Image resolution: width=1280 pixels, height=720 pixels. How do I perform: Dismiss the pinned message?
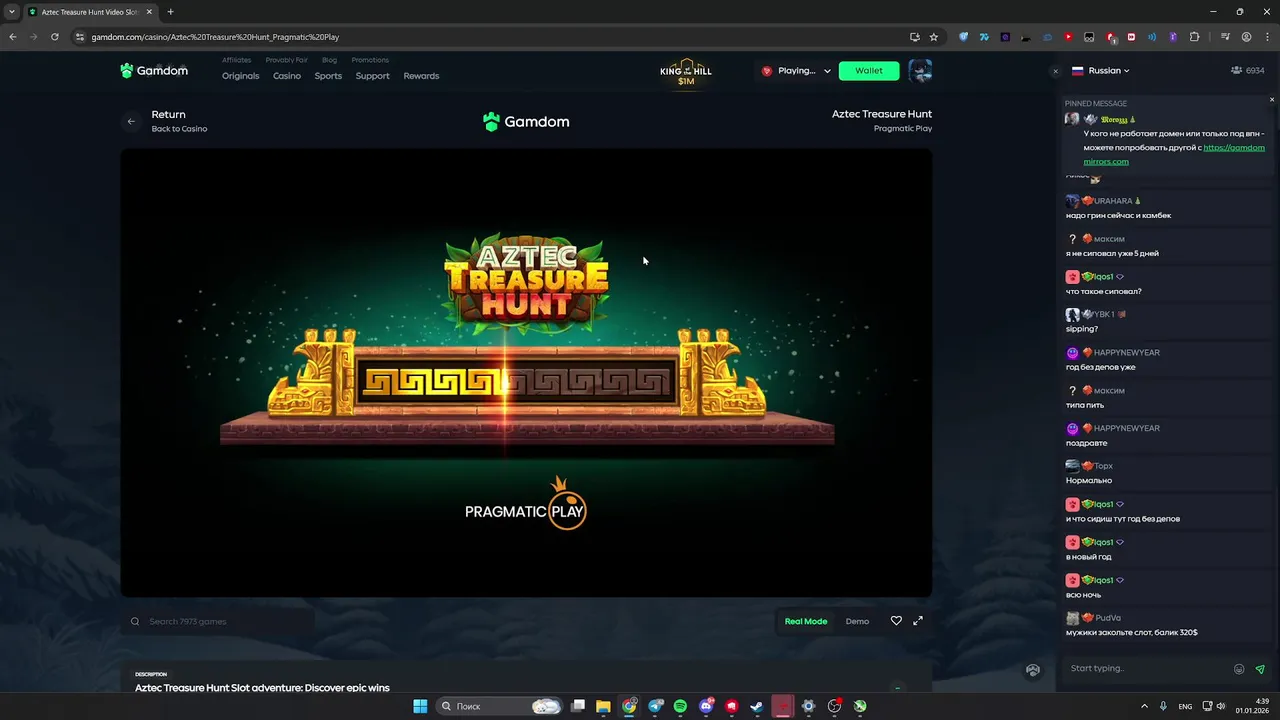tap(1272, 99)
